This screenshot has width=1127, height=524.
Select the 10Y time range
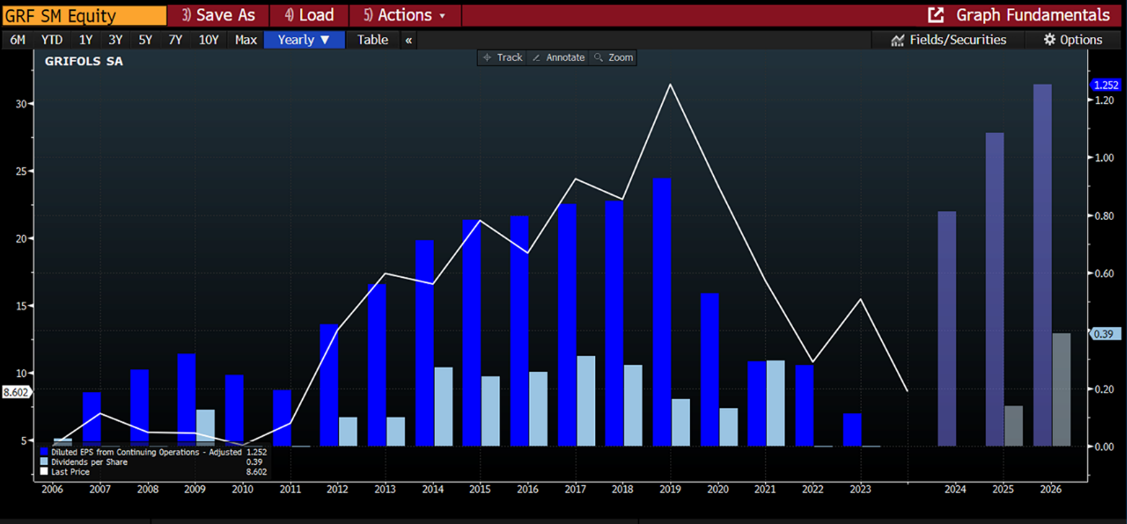208,40
